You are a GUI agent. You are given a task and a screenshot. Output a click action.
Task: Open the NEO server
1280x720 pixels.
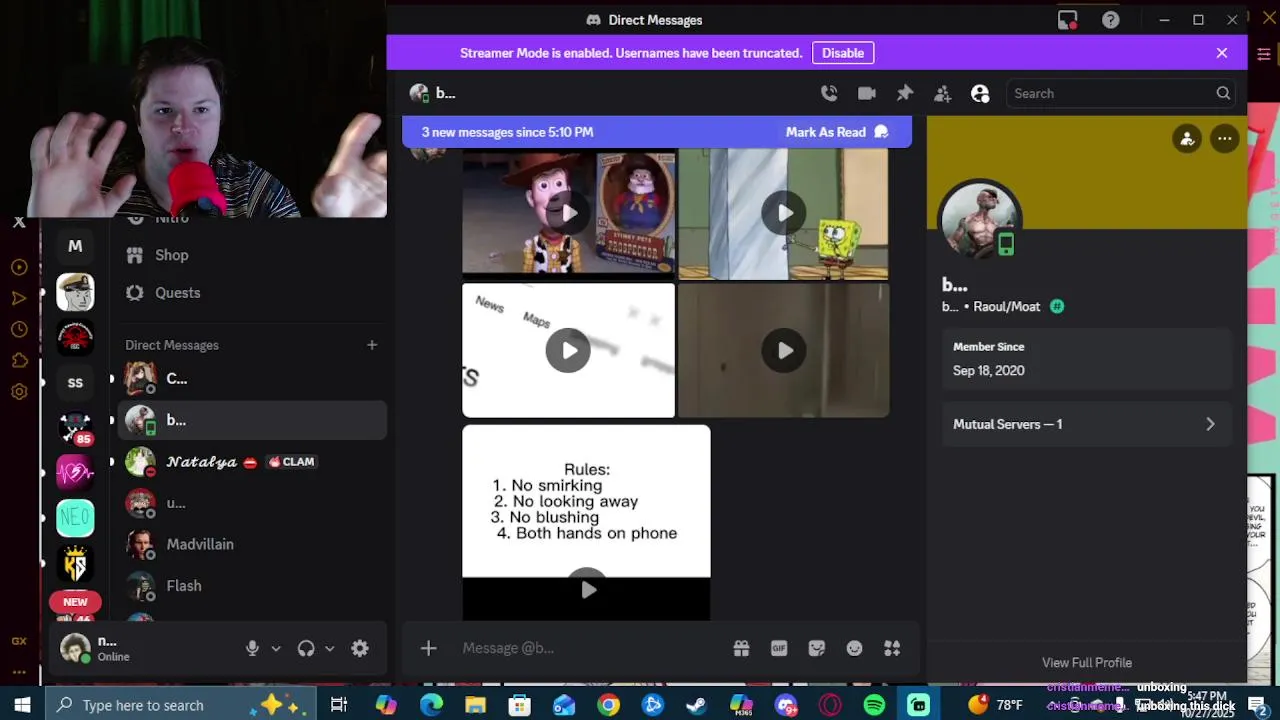[x=75, y=517]
